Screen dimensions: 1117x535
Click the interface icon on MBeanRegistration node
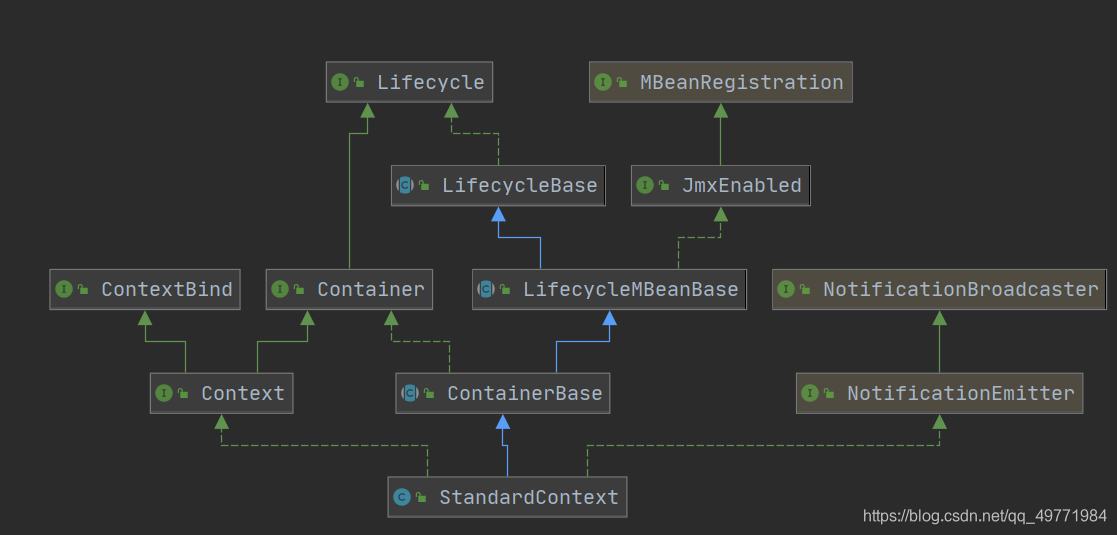pos(603,82)
